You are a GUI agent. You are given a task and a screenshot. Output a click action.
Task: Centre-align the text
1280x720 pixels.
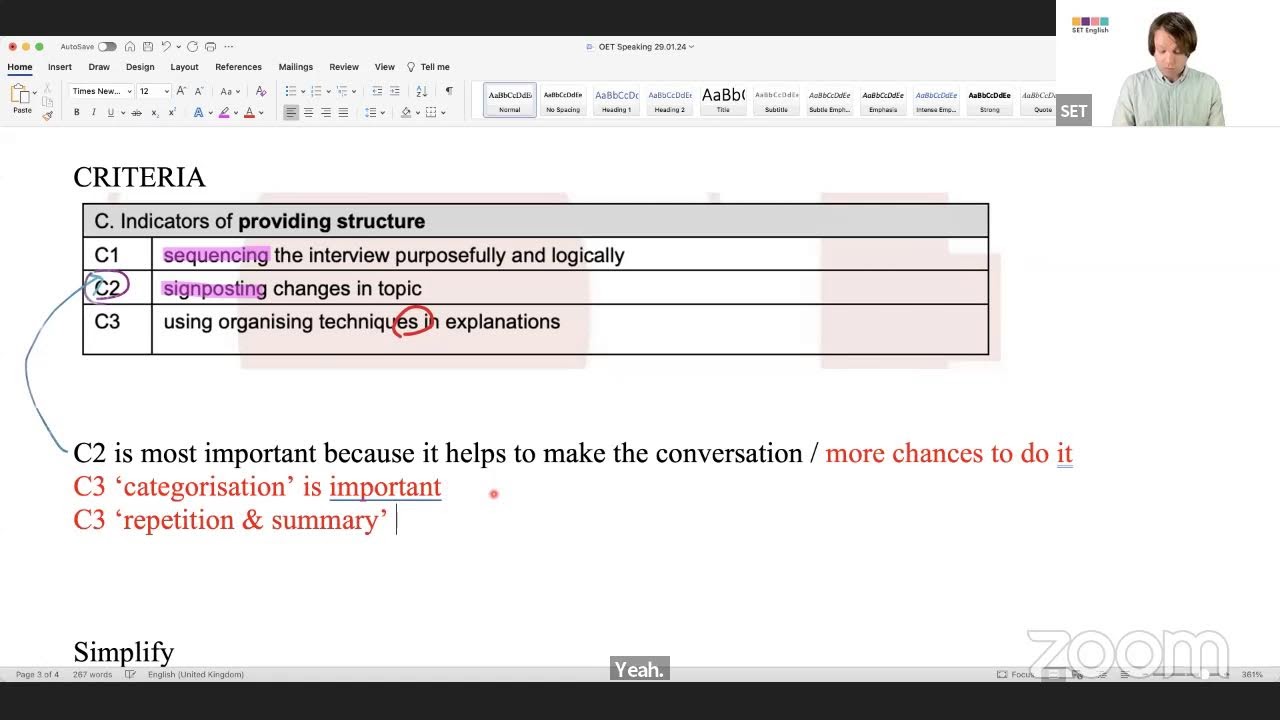(308, 113)
